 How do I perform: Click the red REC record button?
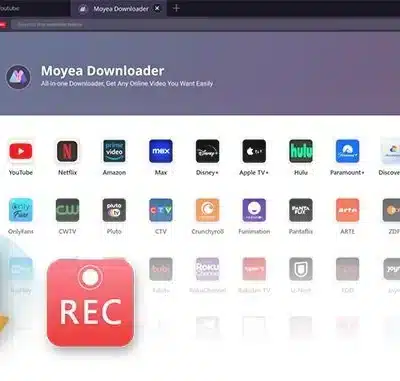pyautogui.click(x=91, y=303)
